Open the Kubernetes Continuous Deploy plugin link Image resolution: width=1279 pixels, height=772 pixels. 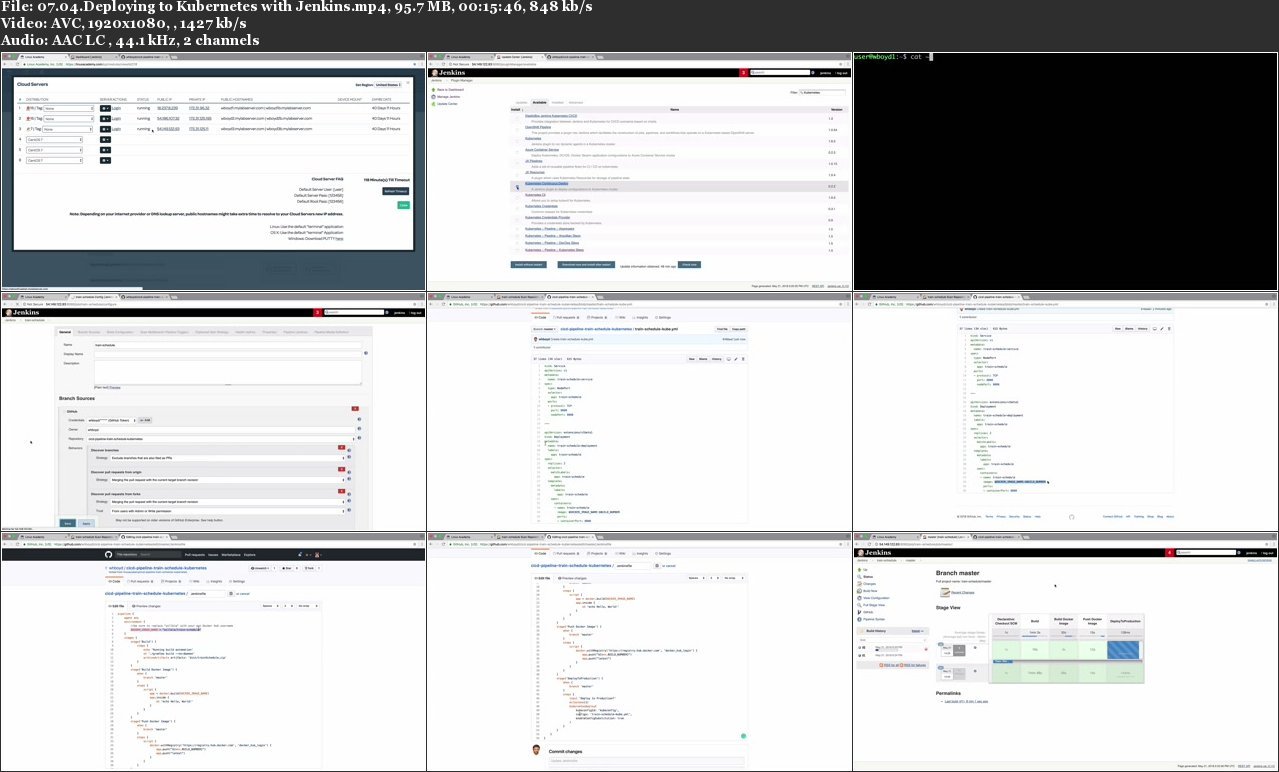546,184
